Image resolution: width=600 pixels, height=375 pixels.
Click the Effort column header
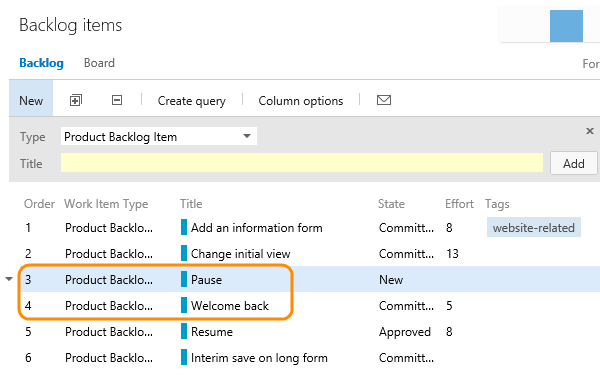click(459, 204)
